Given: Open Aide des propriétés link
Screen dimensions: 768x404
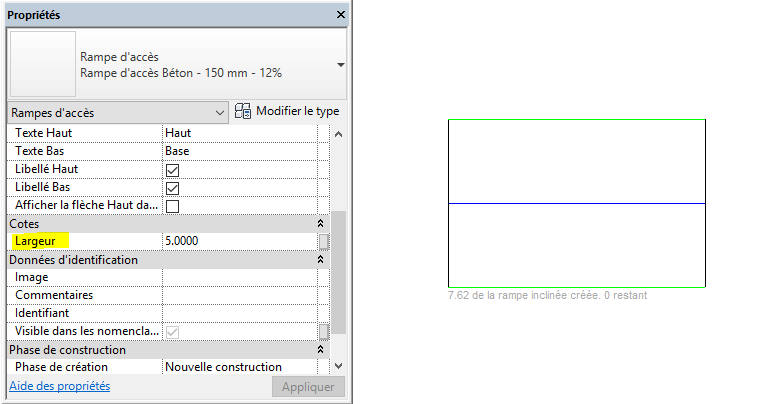Looking at the screenshot, I should tap(59, 386).
